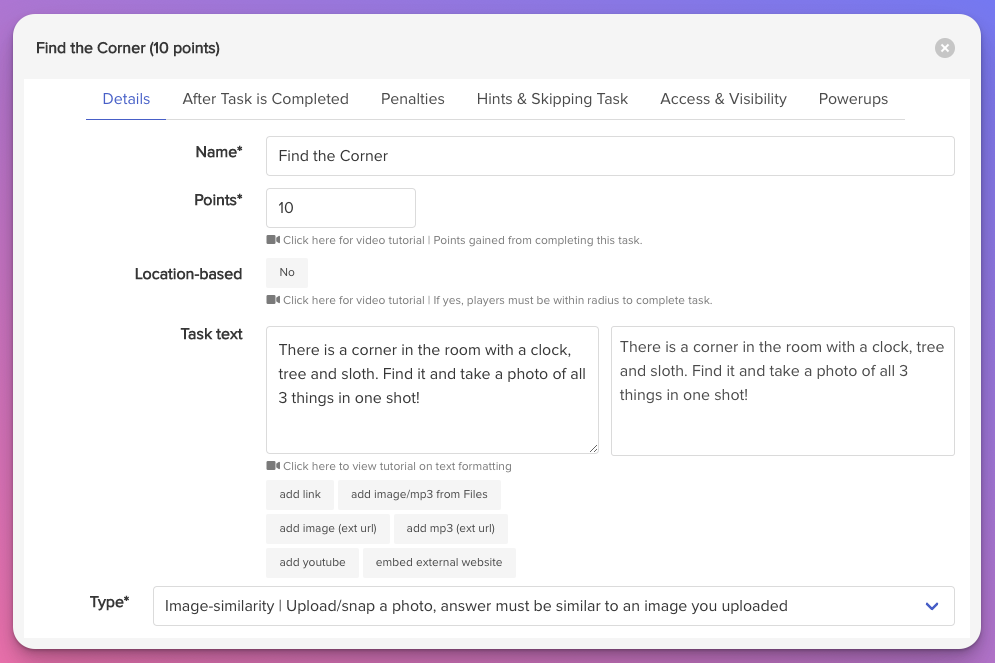Switch to the After Task is Completed tab

tap(265, 99)
